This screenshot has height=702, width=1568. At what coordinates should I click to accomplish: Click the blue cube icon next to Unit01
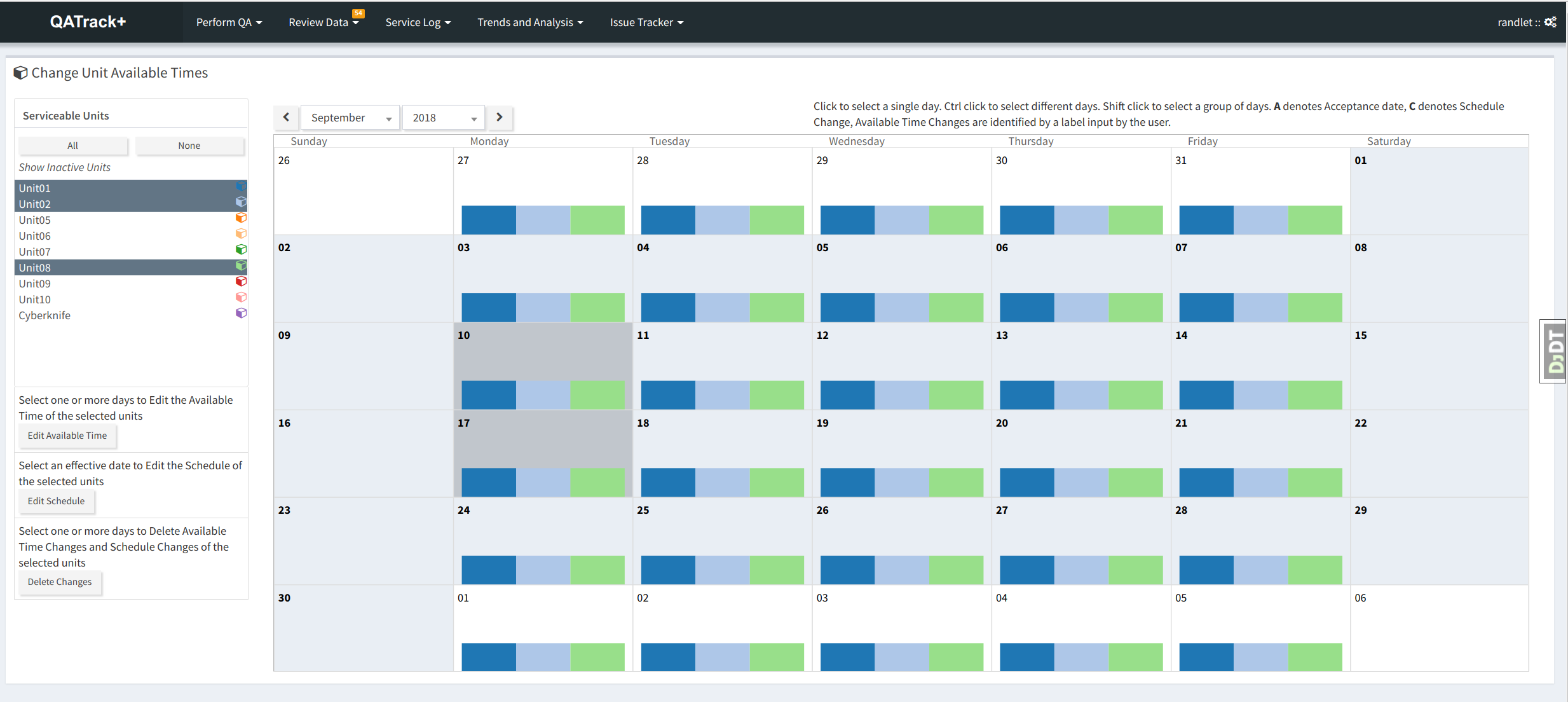[241, 186]
